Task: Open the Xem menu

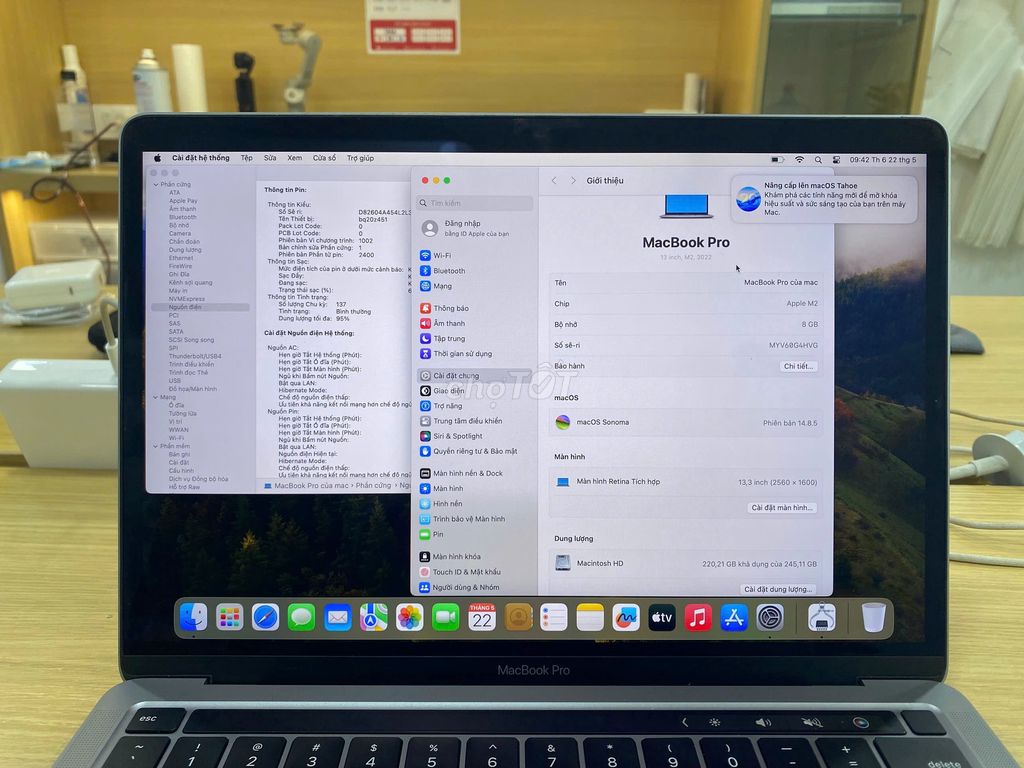Action: tap(295, 158)
